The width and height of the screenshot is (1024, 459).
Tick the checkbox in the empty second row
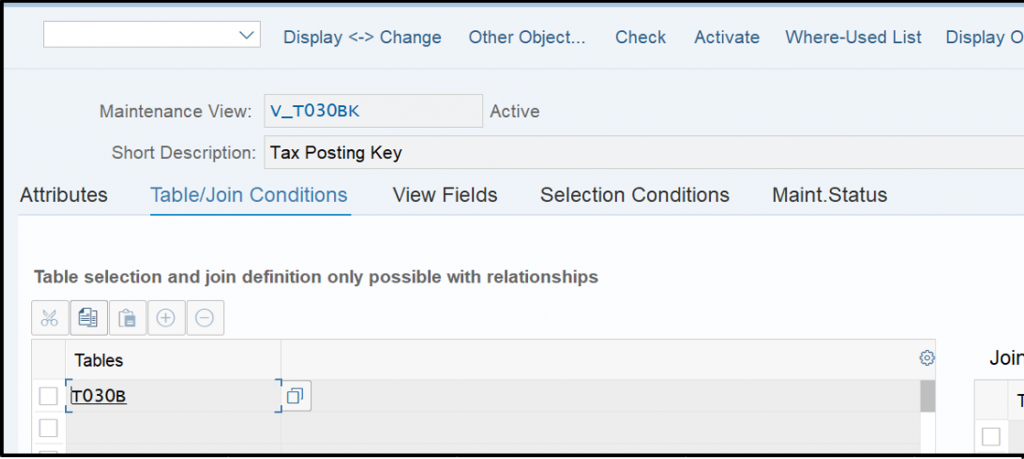pos(48,428)
